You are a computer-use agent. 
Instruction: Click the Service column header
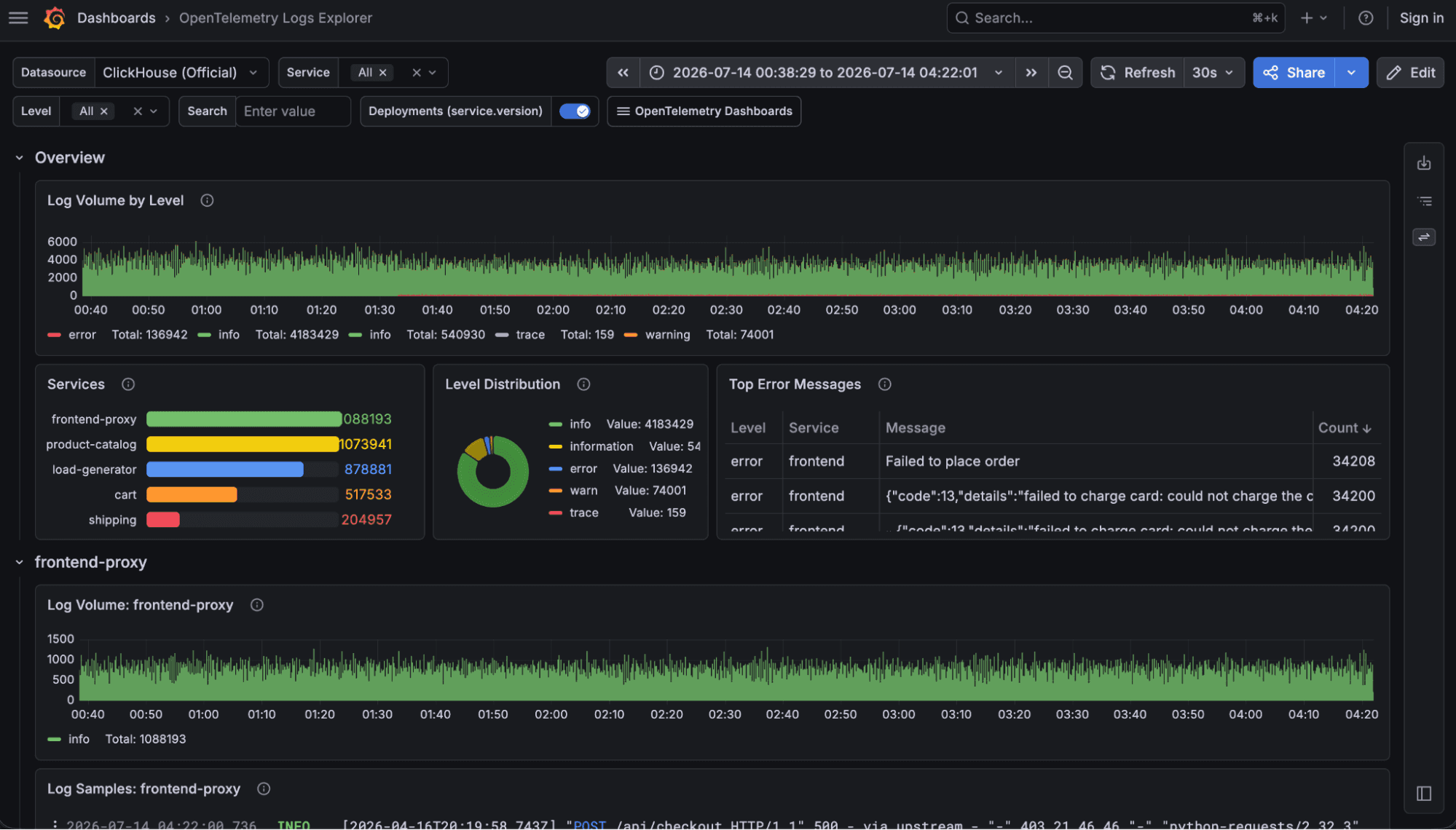point(814,428)
